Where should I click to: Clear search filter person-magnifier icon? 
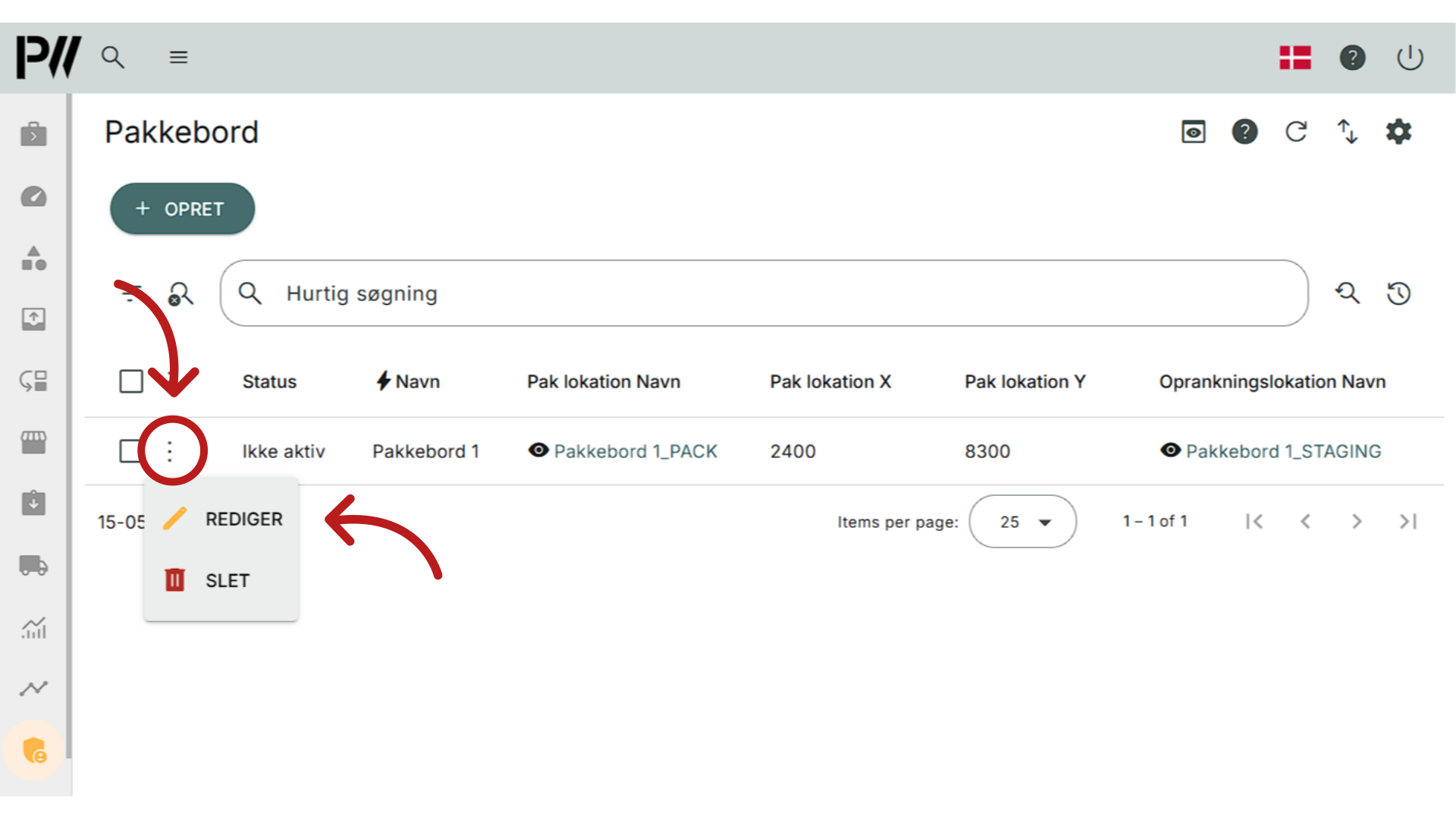tap(180, 294)
